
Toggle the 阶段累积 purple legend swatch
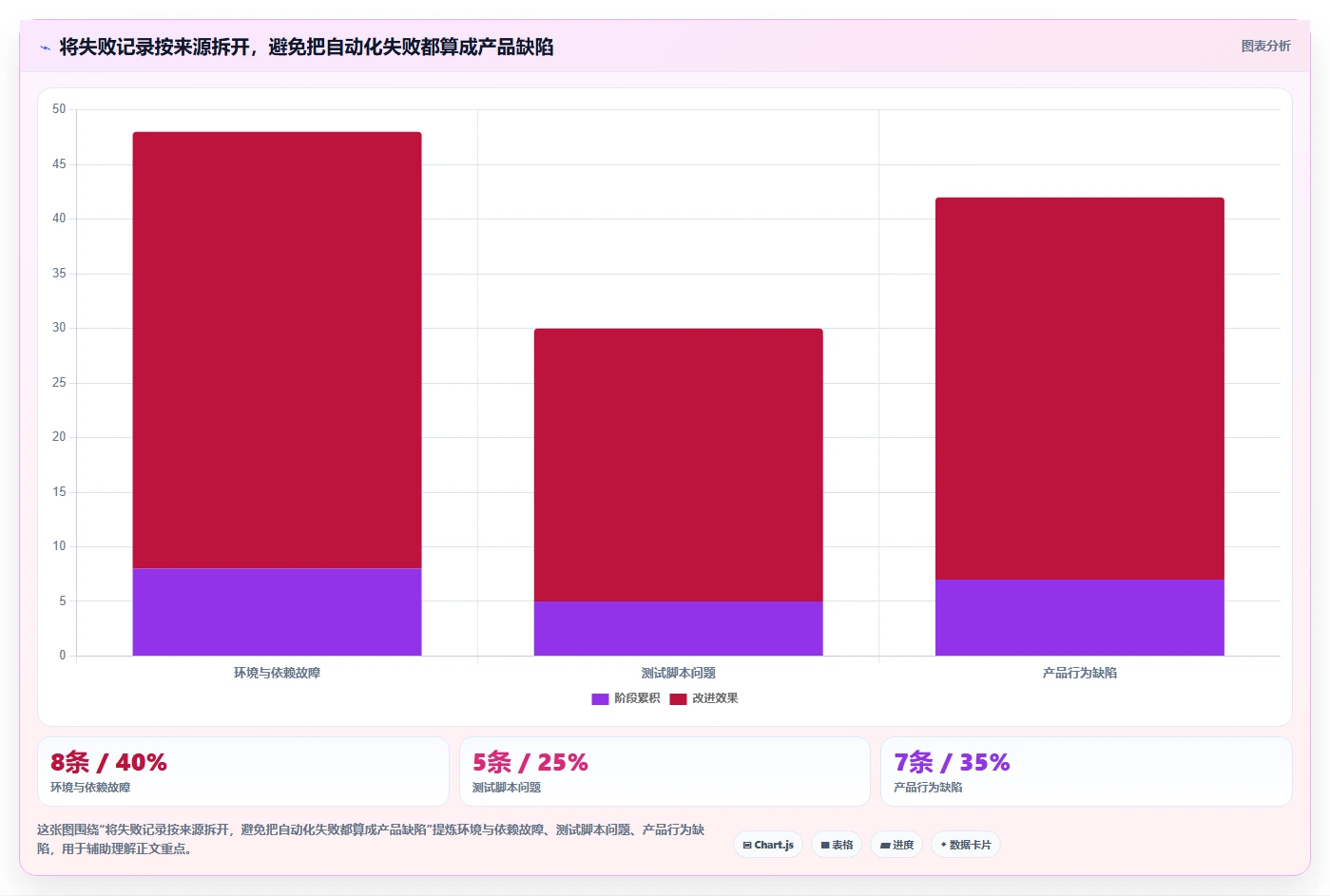coord(600,698)
